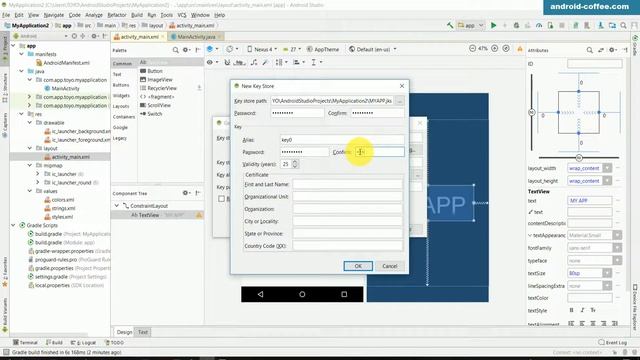640x360 pixels.
Task: Search in the Palette panel
Action: [x=176, y=50]
